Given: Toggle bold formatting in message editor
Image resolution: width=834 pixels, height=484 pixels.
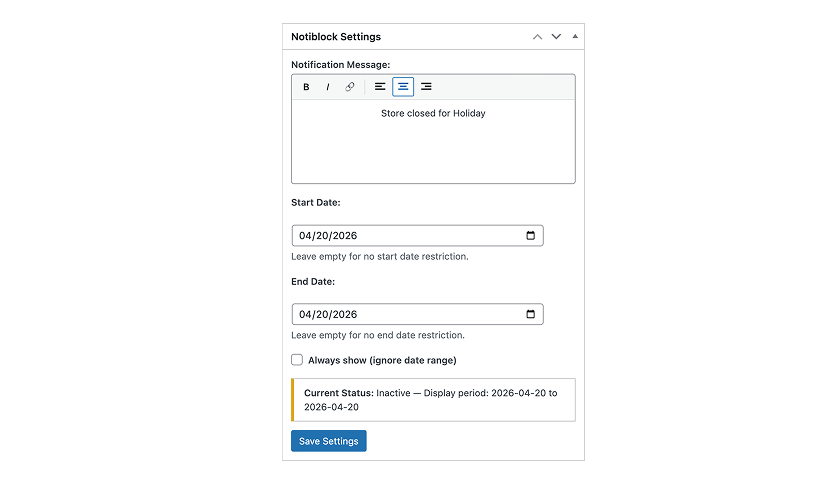Looking at the screenshot, I should tap(306, 87).
